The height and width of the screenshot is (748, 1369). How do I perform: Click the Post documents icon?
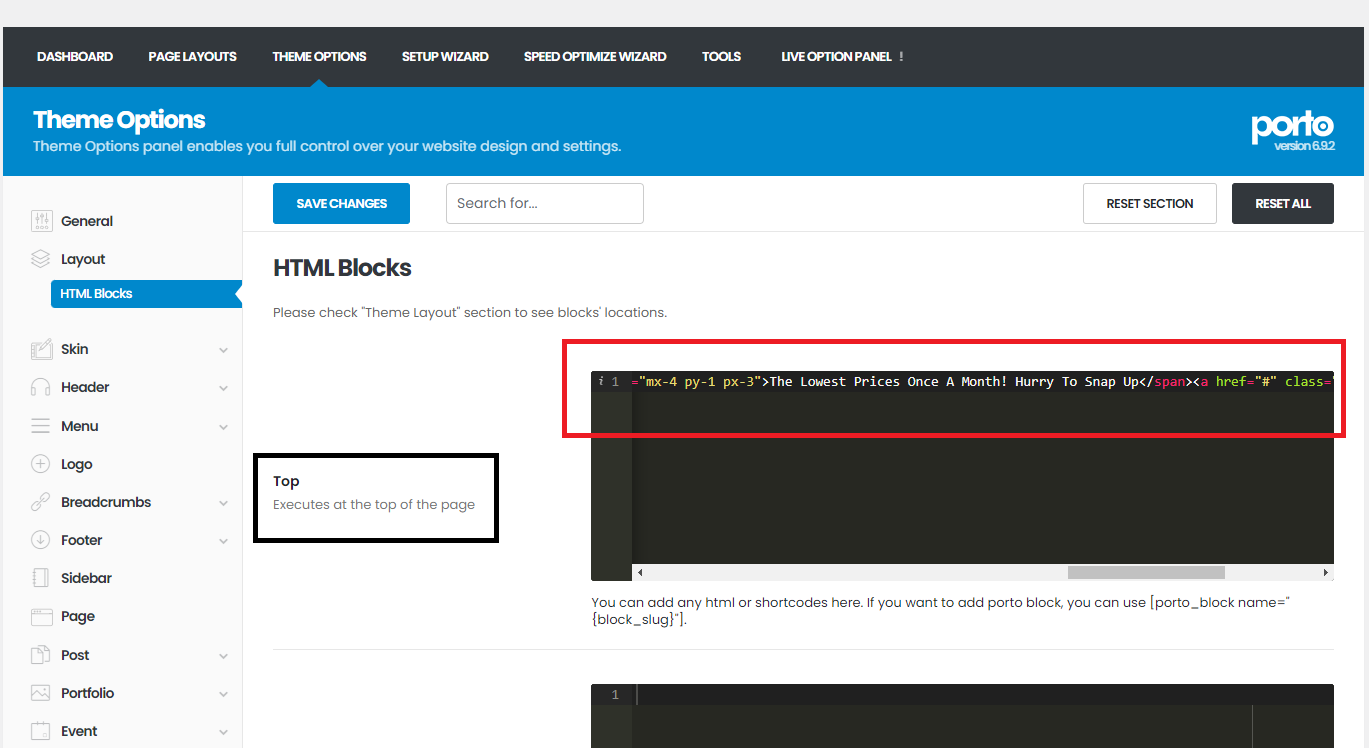point(41,655)
